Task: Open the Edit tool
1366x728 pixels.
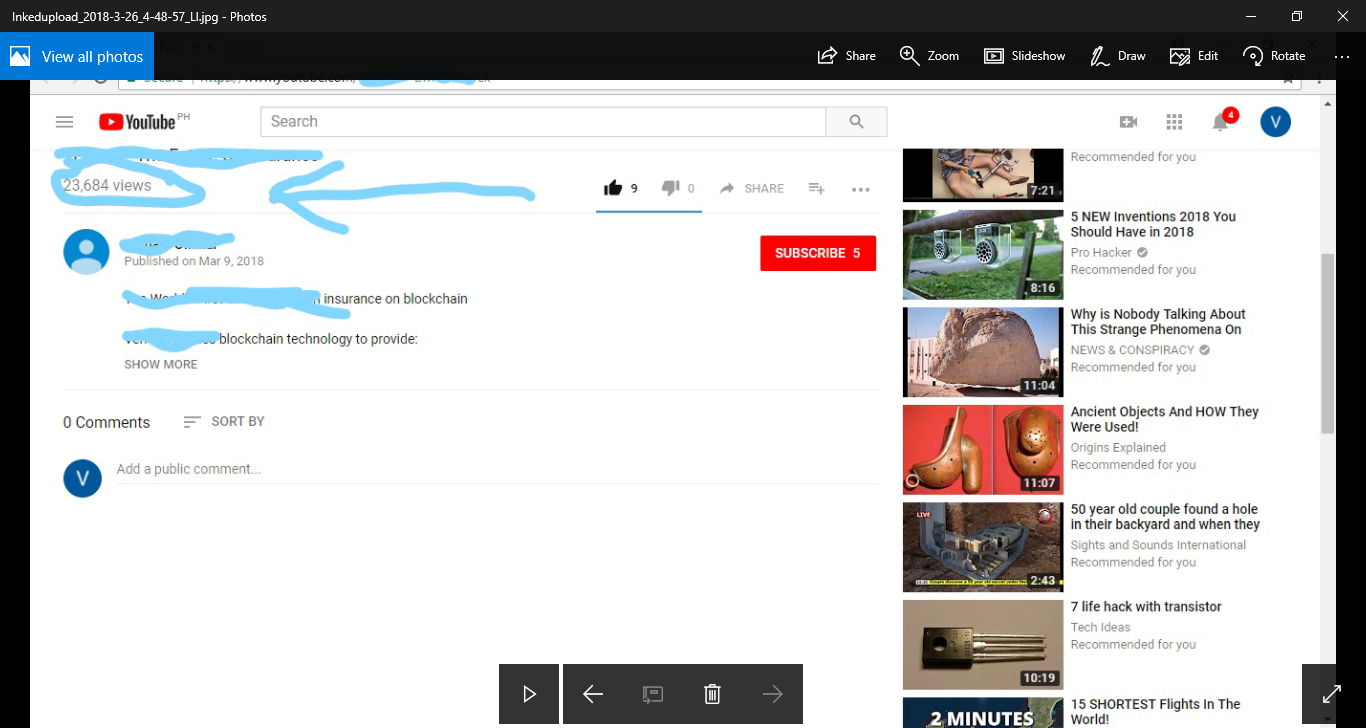Action: pyautogui.click(x=1194, y=56)
